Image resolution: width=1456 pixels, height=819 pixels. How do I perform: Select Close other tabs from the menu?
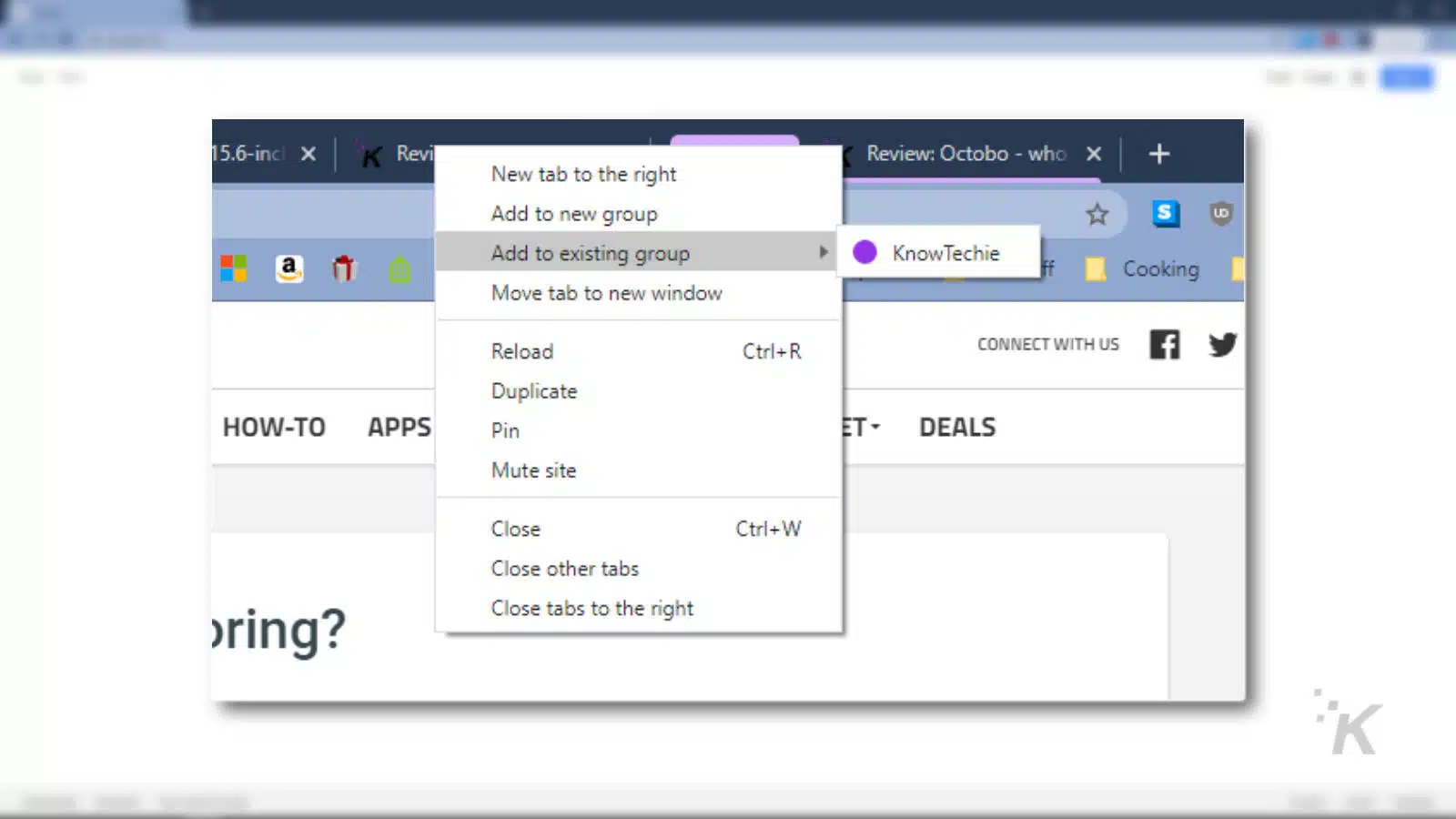565,568
